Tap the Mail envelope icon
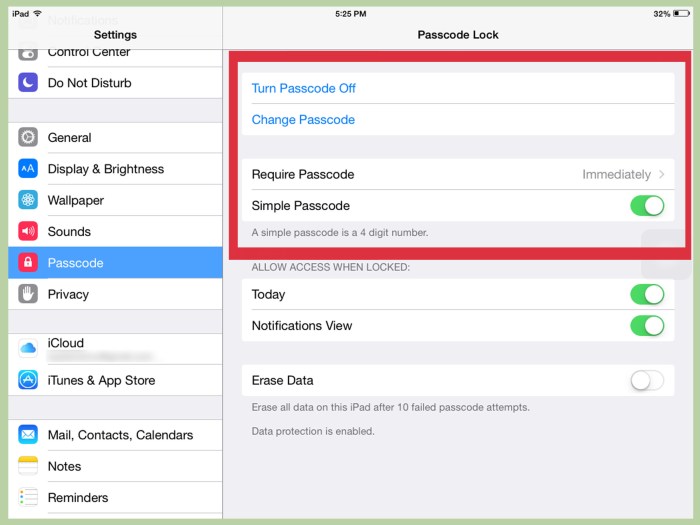The image size is (700, 525). click(x=28, y=435)
